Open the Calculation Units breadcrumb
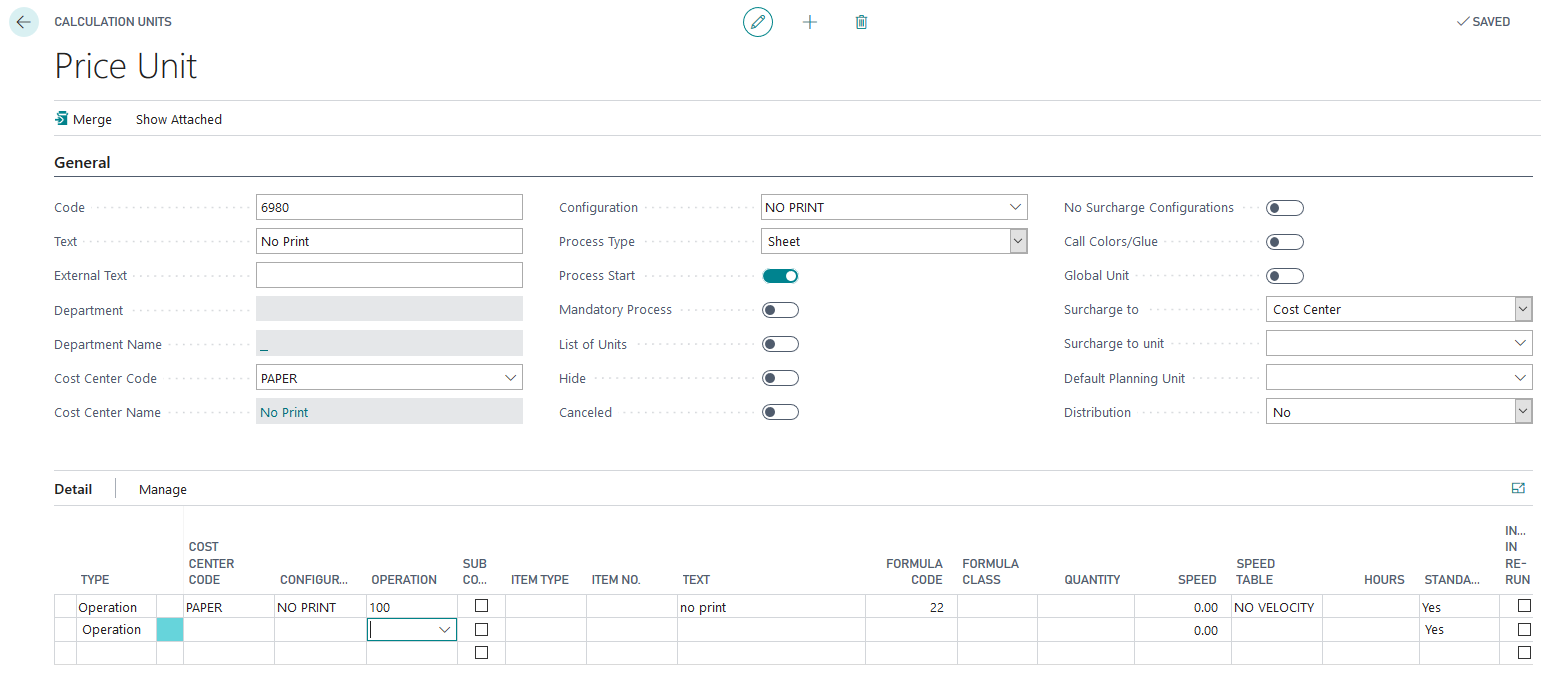The height and width of the screenshot is (677, 1541). tap(113, 22)
